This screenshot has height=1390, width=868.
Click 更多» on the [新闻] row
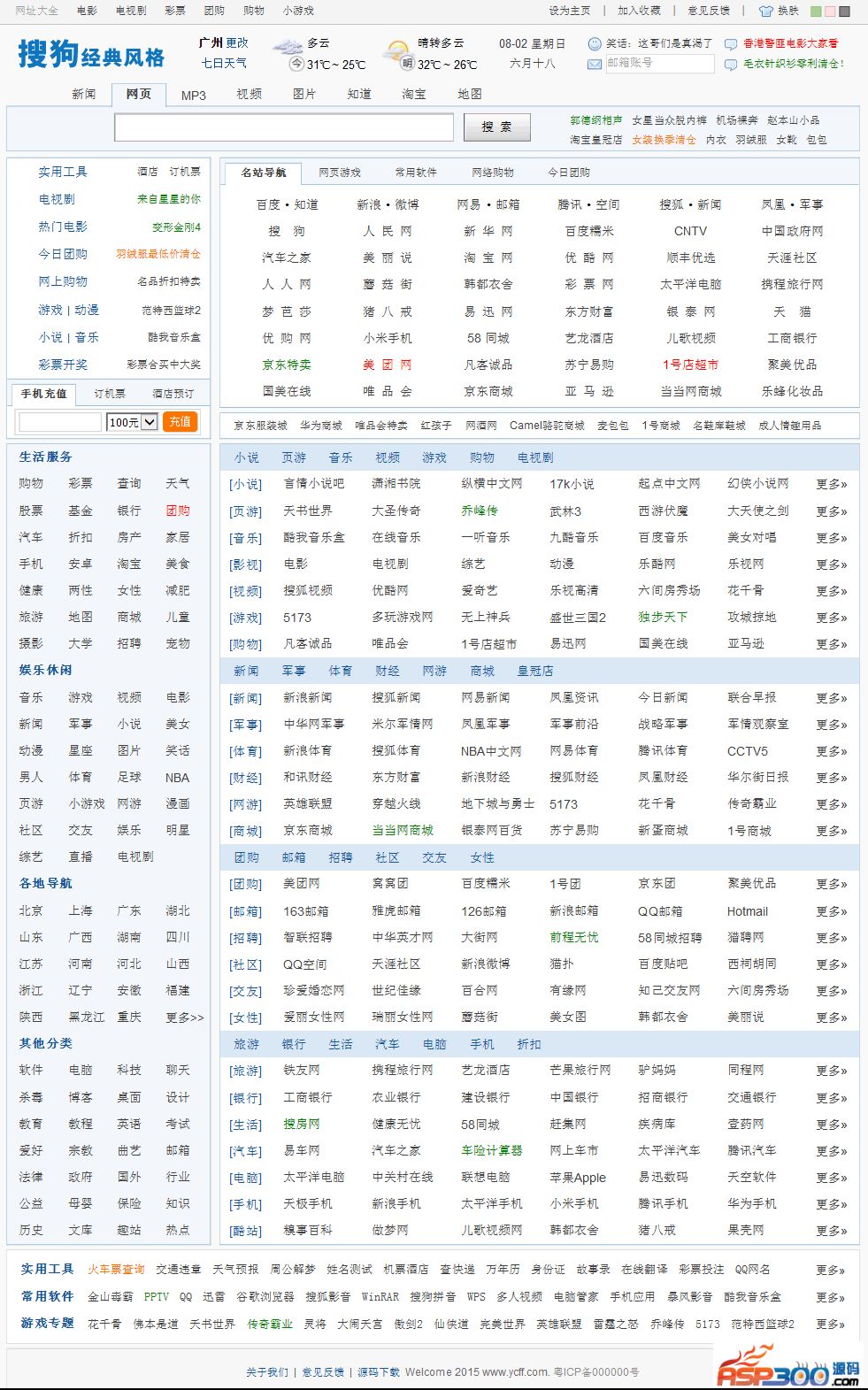(831, 698)
